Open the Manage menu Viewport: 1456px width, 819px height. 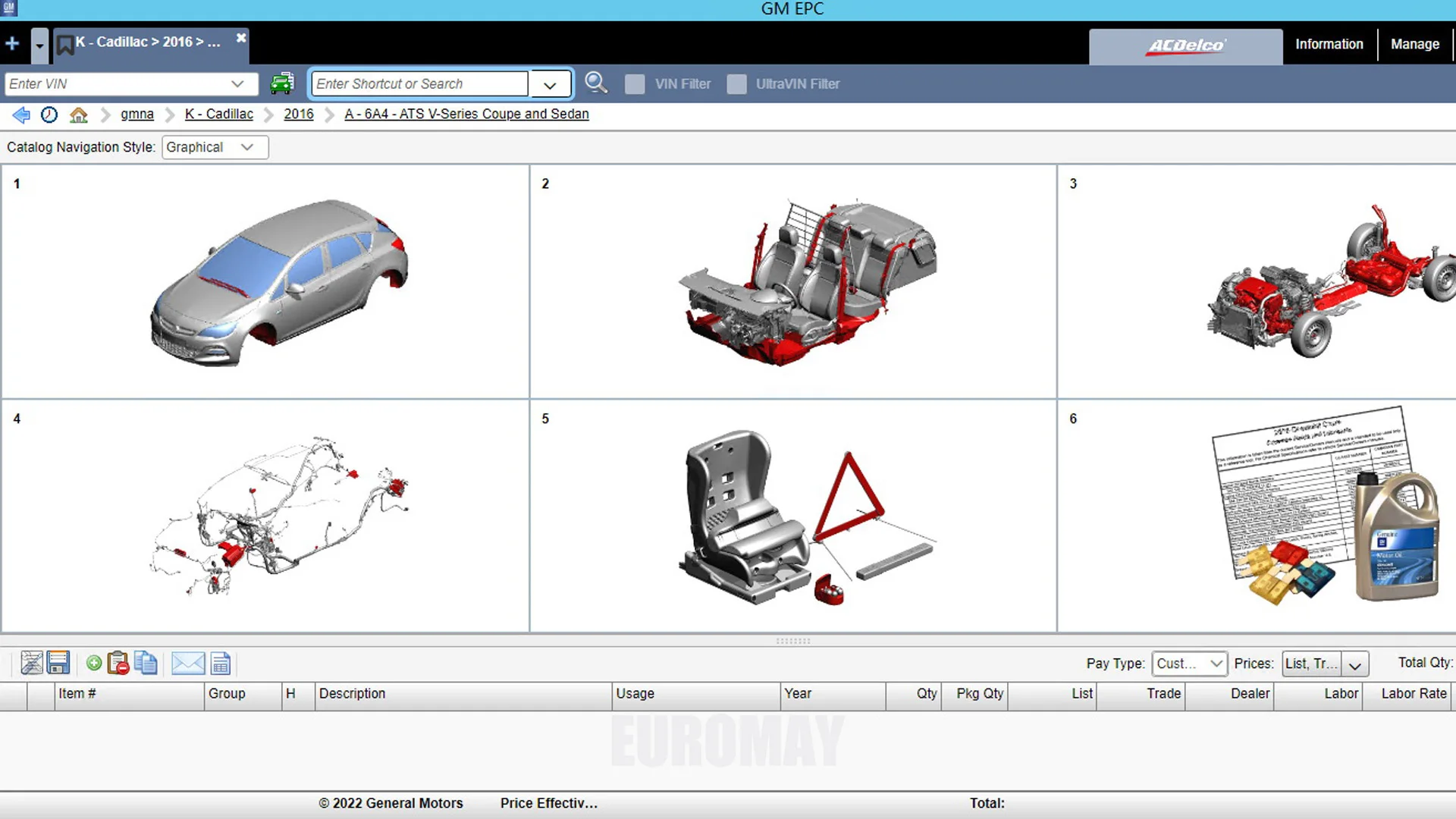(x=1414, y=44)
